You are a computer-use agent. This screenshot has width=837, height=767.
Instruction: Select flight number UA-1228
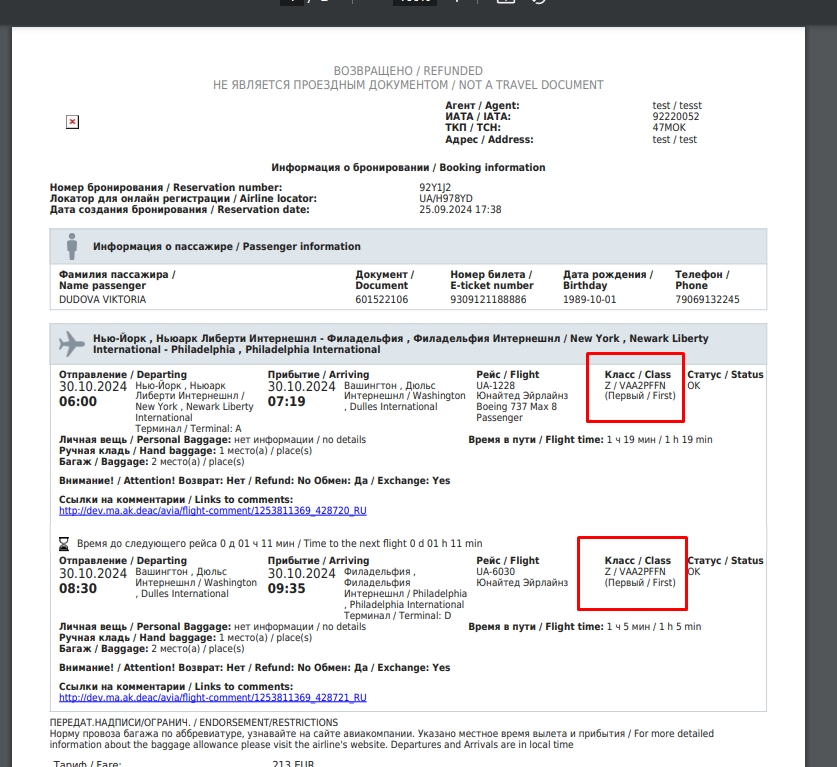click(x=495, y=385)
